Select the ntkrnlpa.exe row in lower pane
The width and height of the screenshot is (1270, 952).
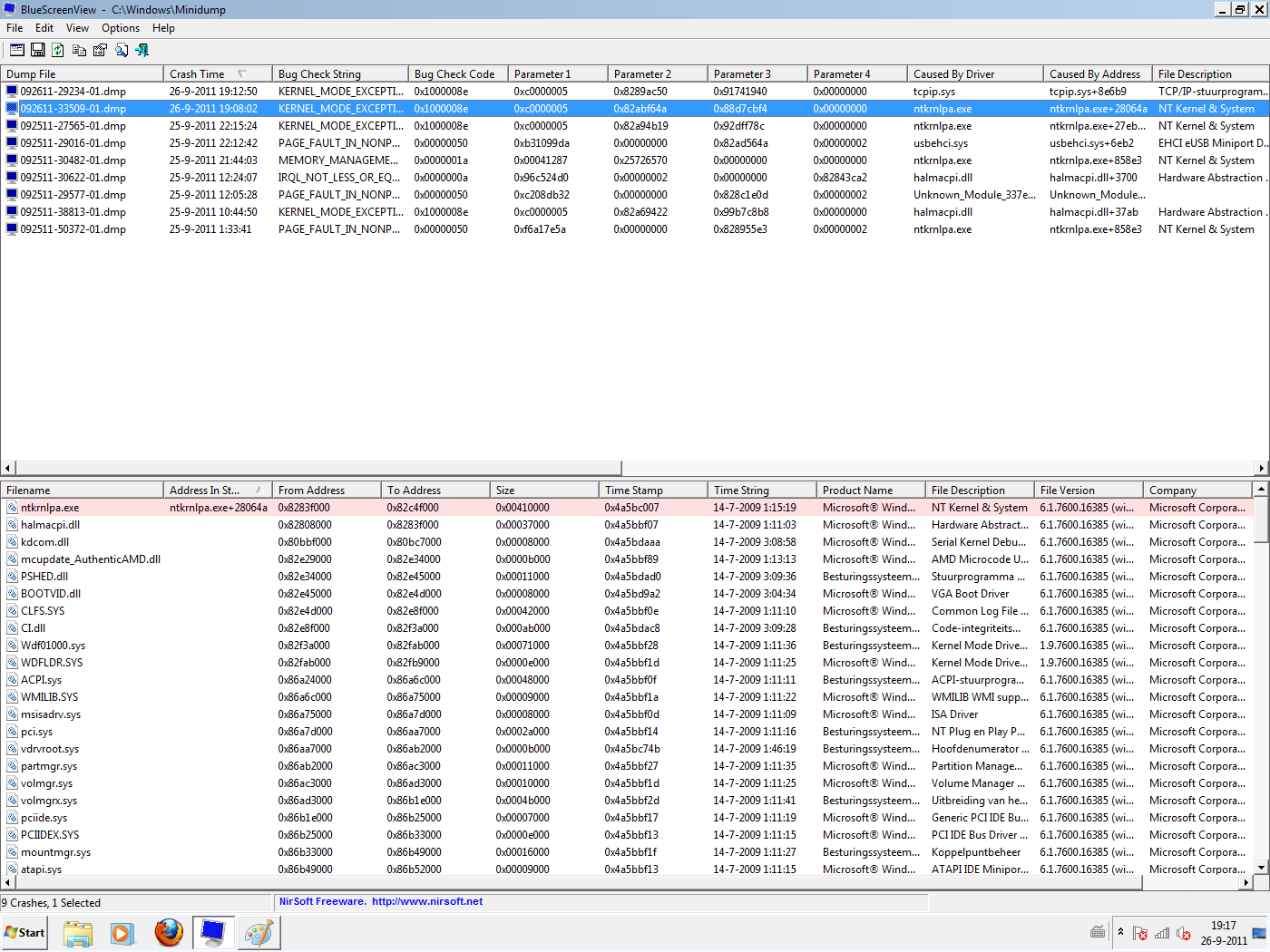coord(627,508)
